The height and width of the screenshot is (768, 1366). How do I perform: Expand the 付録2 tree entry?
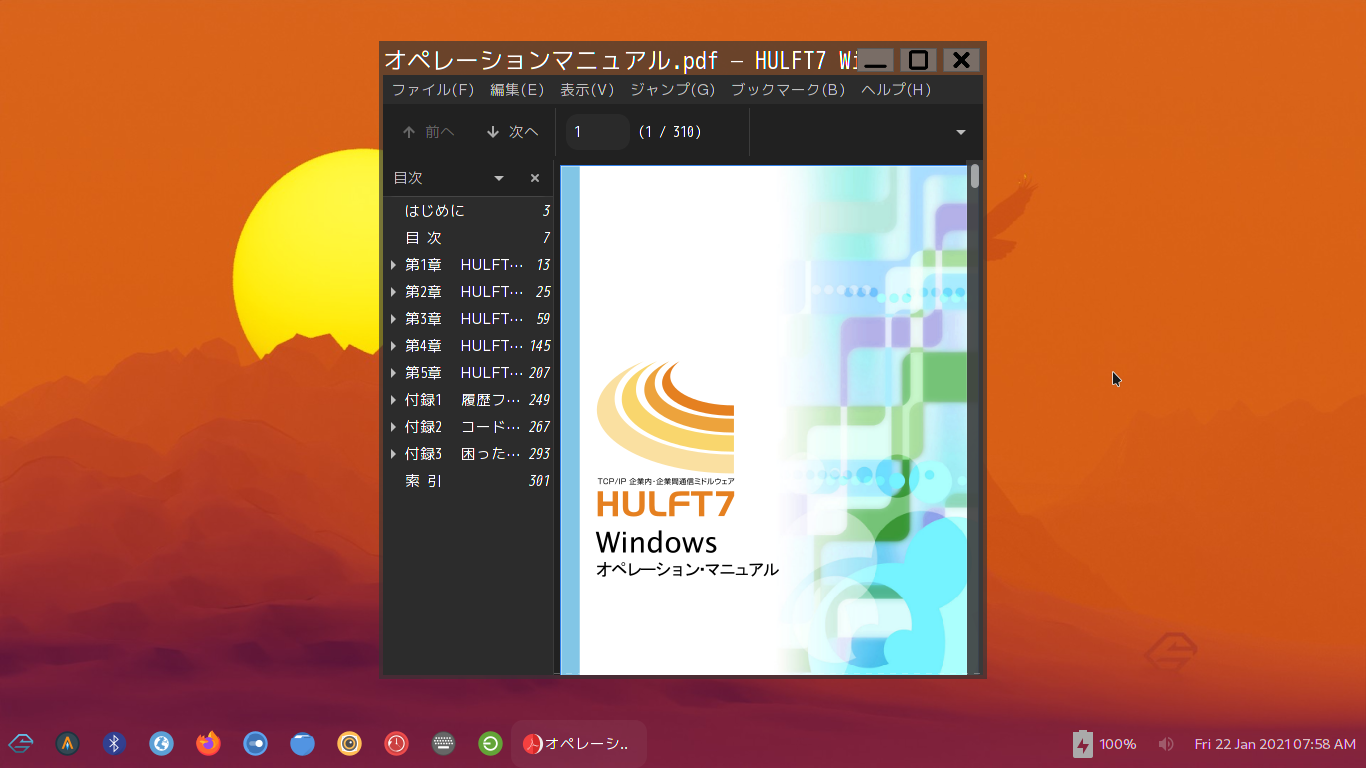point(394,427)
